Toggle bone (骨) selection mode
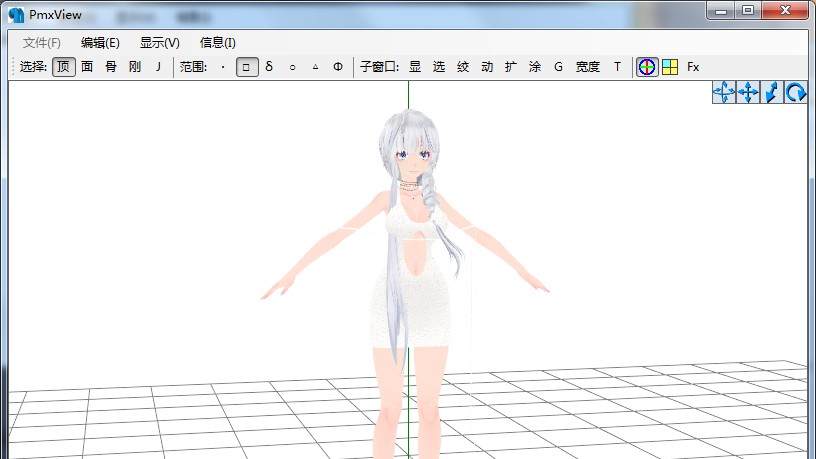The image size is (816, 459). (111, 67)
